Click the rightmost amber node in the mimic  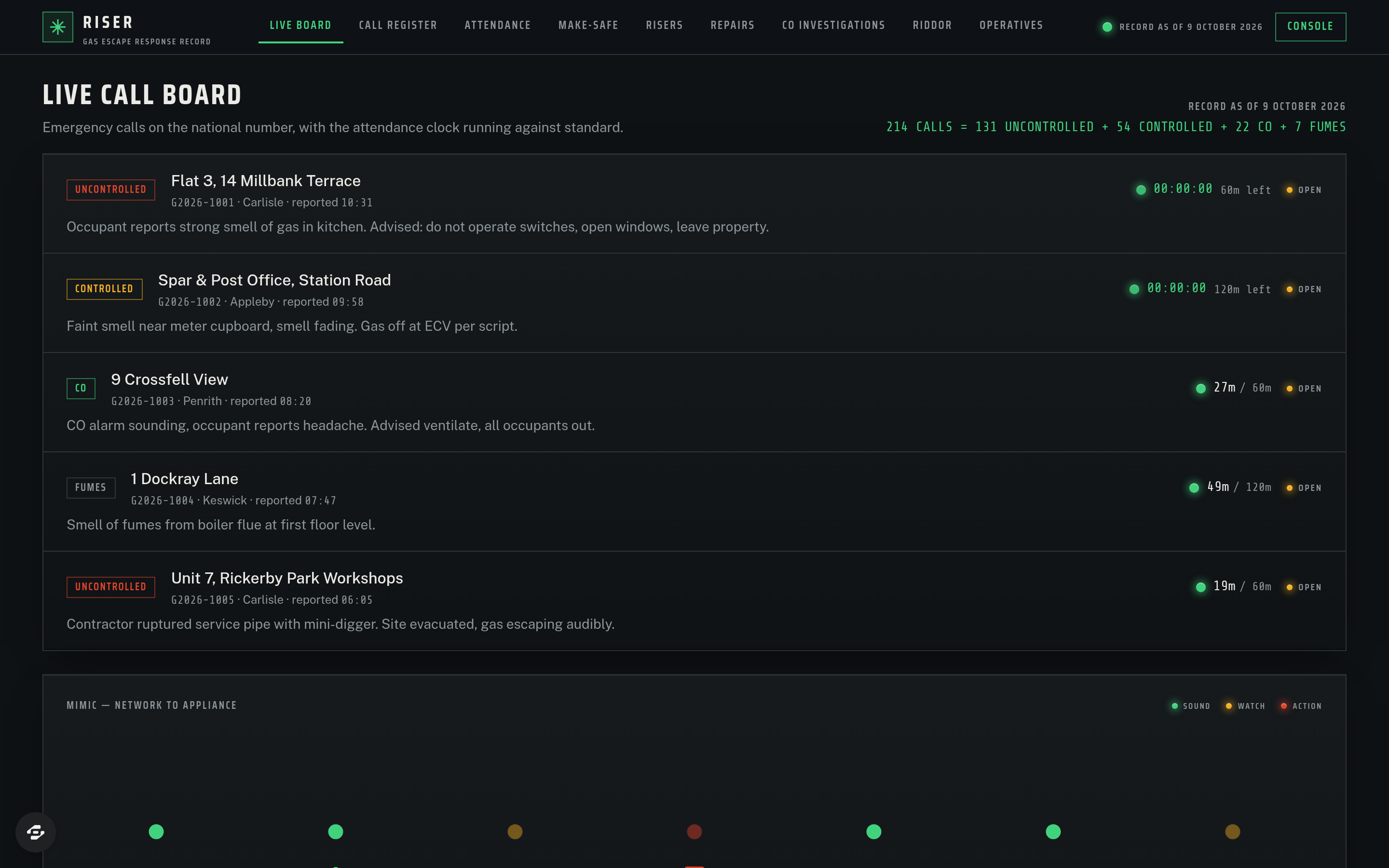click(1232, 832)
